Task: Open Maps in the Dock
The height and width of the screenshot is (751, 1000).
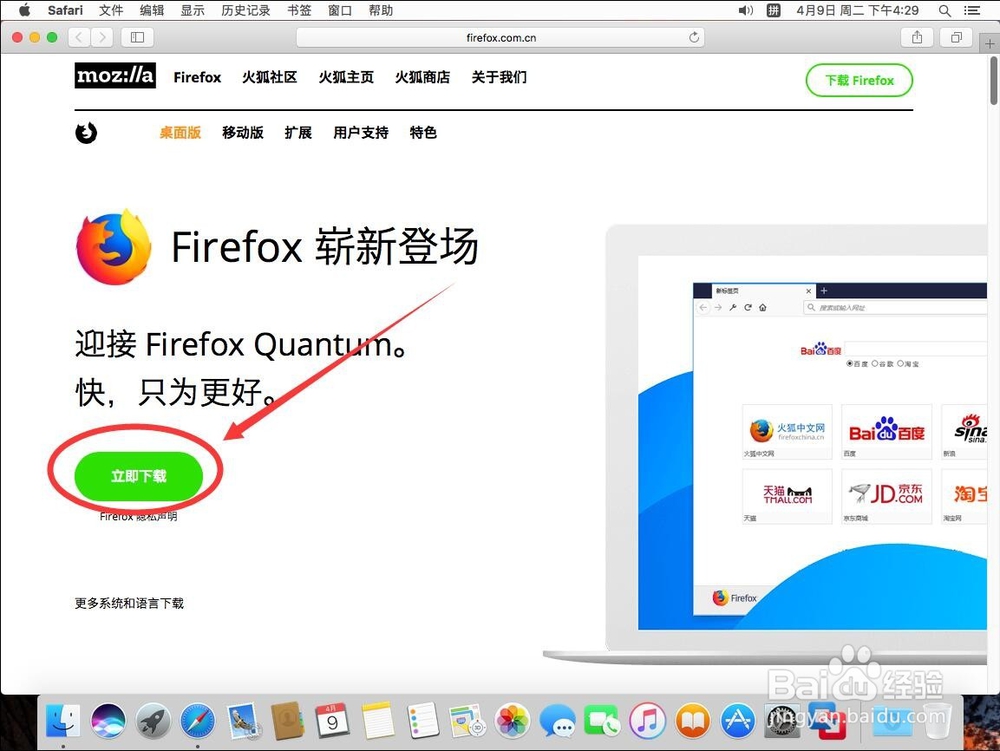Action: pos(467,721)
